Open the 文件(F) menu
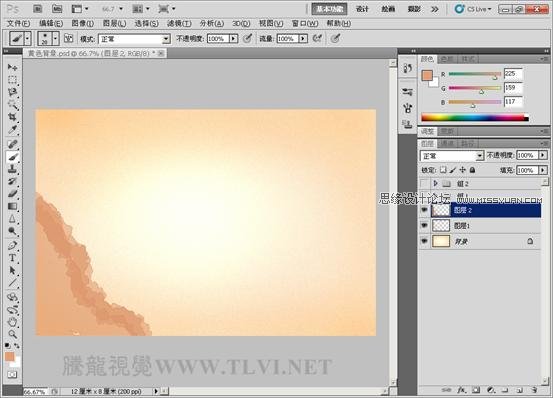This screenshot has height=398, width=553. click(x=18, y=24)
